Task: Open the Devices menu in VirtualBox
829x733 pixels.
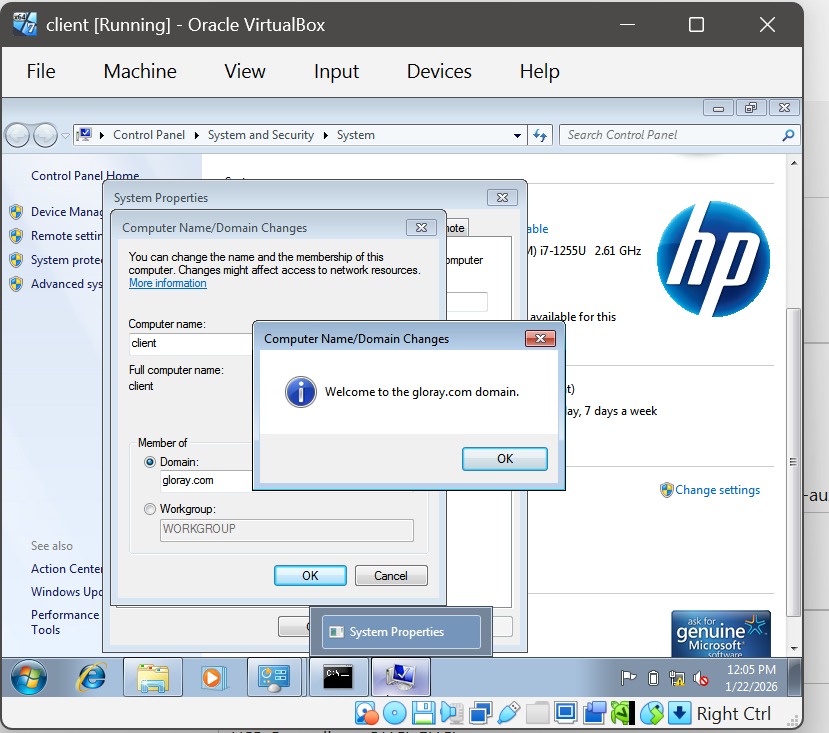Action: click(x=438, y=71)
